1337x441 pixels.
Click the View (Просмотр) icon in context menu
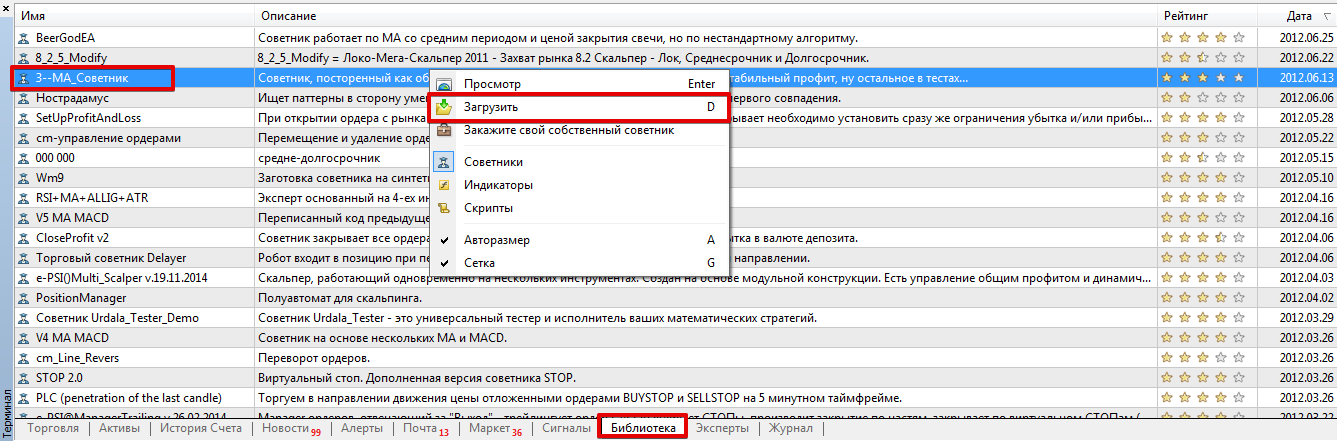pos(444,85)
